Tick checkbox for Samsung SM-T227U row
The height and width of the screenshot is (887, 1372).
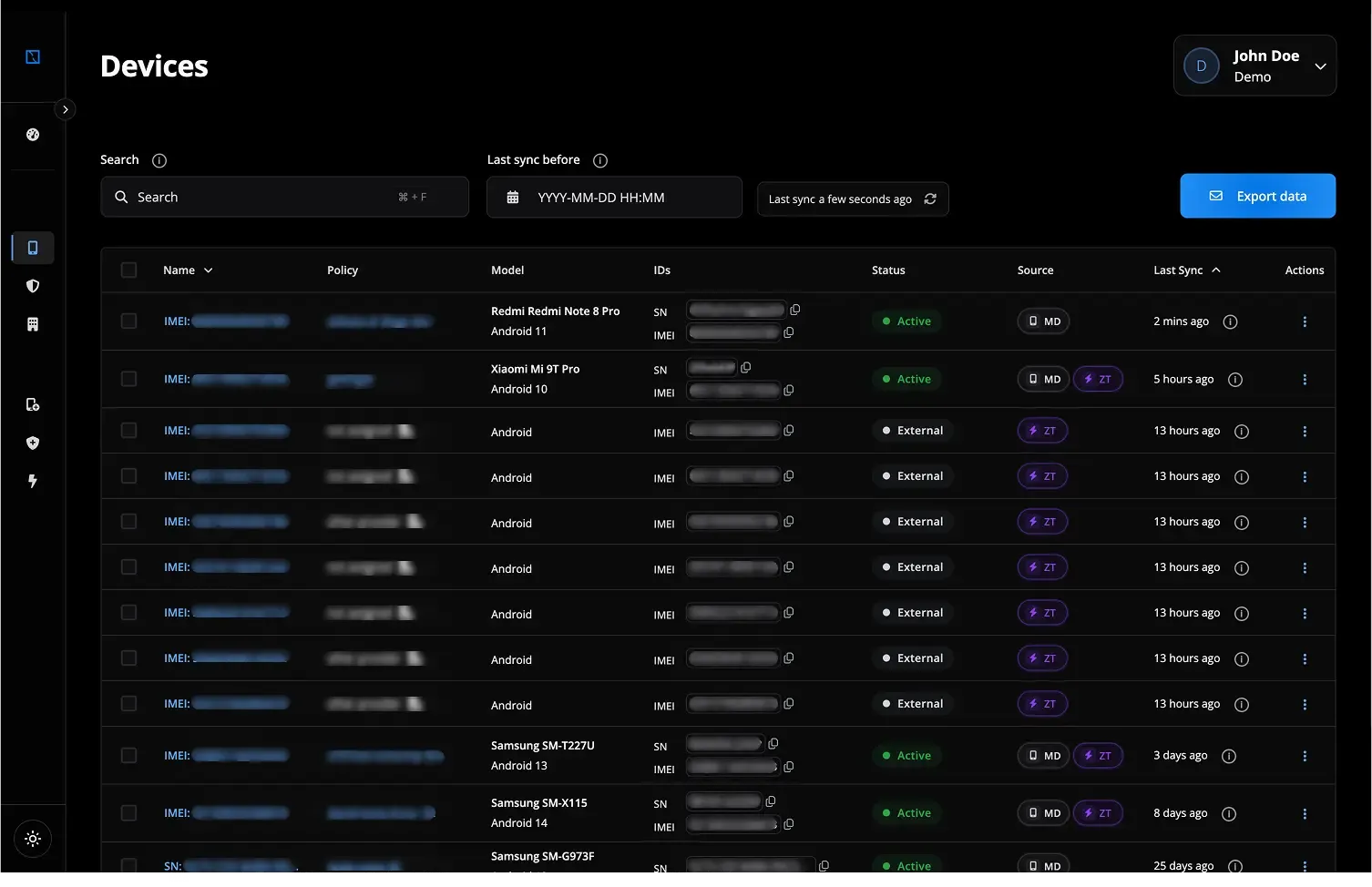click(128, 756)
